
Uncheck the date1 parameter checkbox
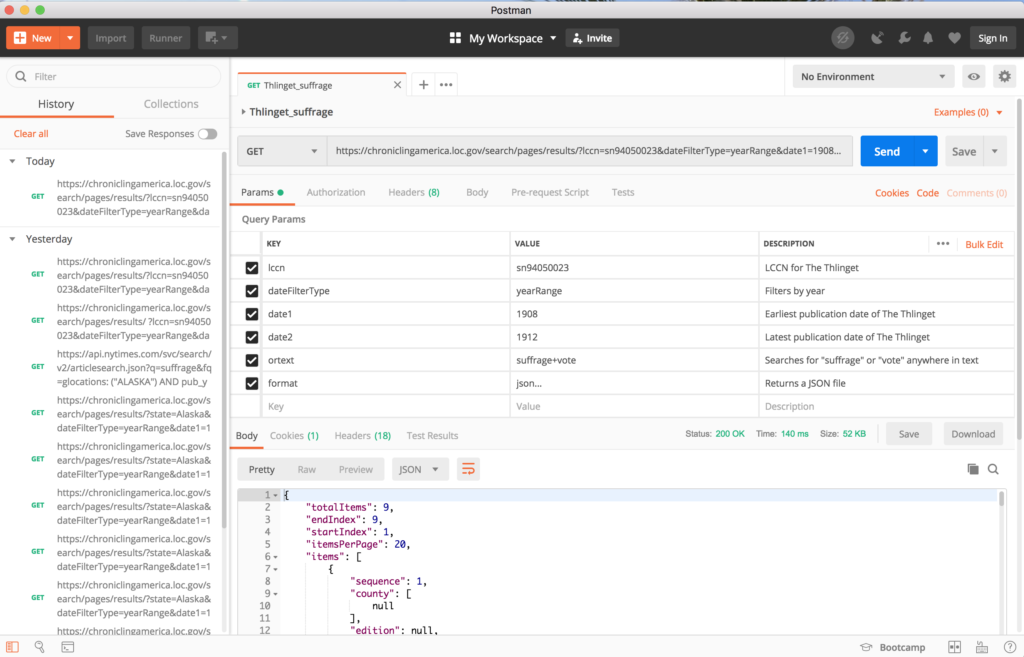251,314
